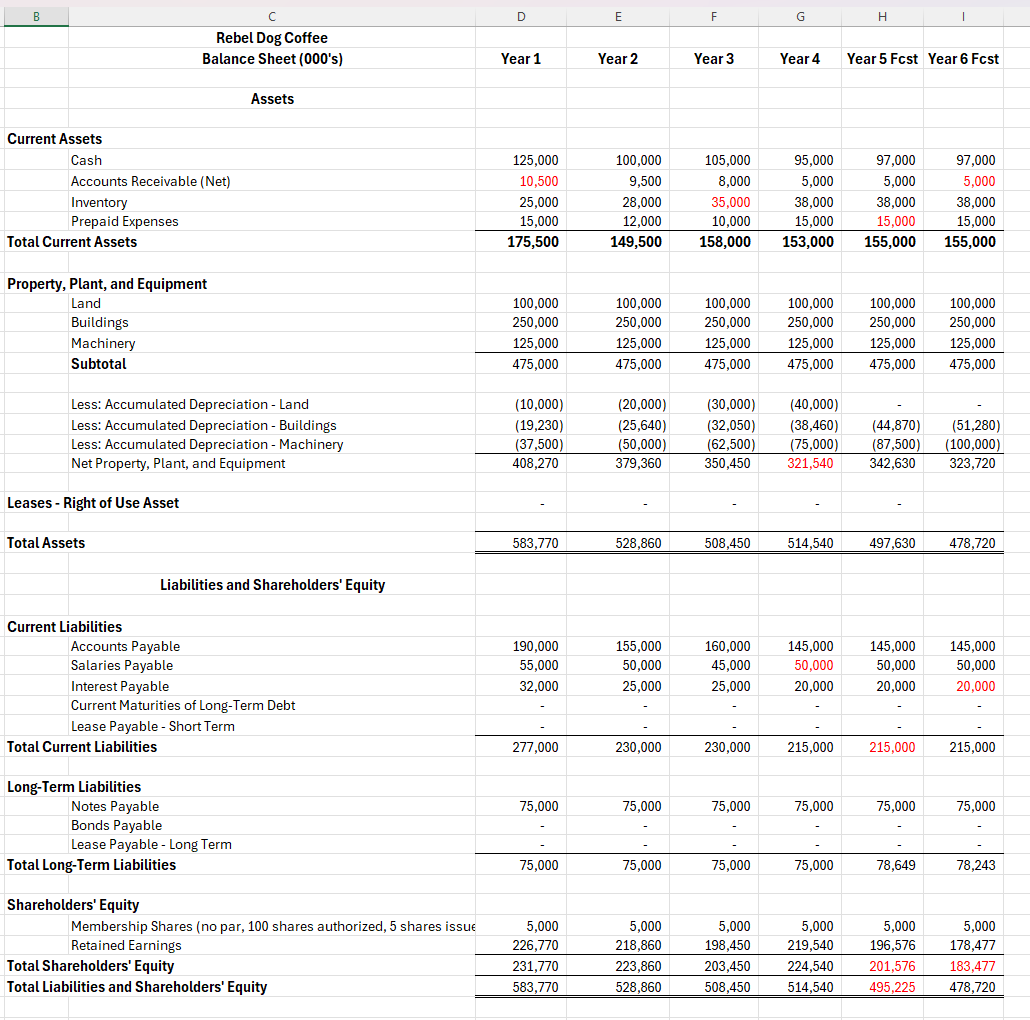Click the 'Total Current Assets' label

pyautogui.click(x=72, y=242)
